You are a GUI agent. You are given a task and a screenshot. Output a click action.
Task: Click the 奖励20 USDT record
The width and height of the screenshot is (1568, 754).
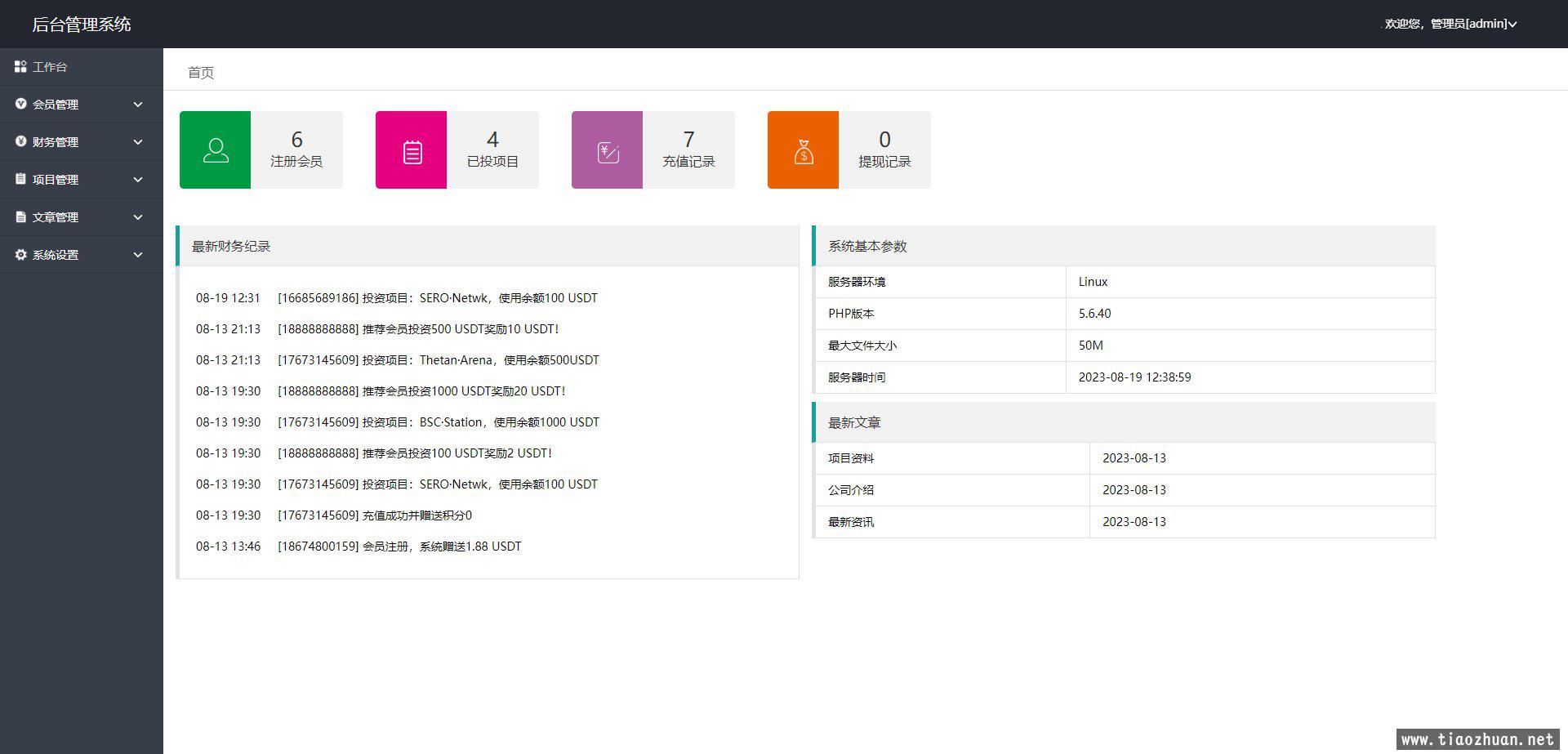[381, 391]
